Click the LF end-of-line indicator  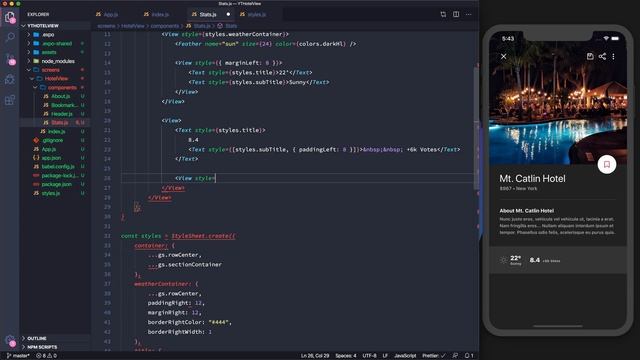pos(385,356)
